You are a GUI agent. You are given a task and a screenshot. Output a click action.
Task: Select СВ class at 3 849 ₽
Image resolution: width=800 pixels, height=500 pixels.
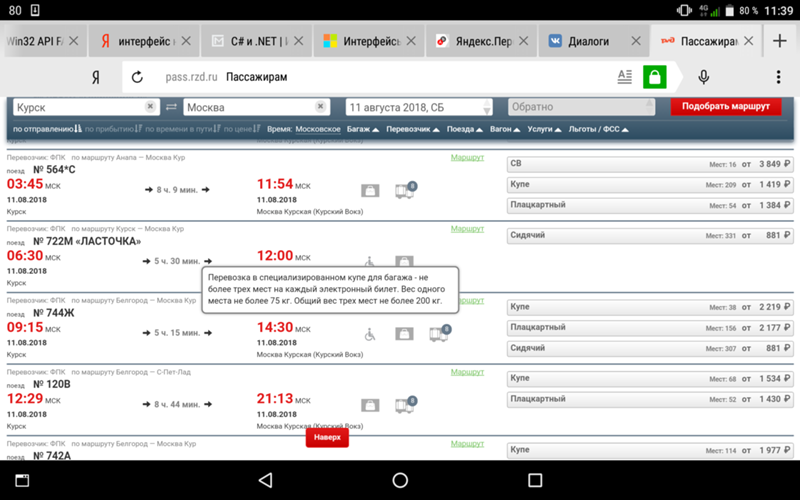pos(649,164)
